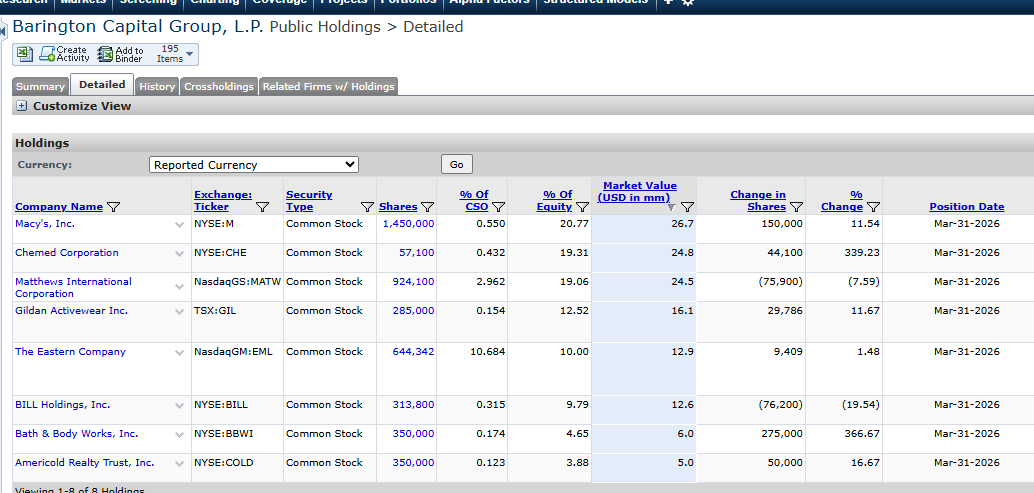Open filter for Market Value column
Image resolution: width=1034 pixels, height=493 pixels.
click(687, 207)
